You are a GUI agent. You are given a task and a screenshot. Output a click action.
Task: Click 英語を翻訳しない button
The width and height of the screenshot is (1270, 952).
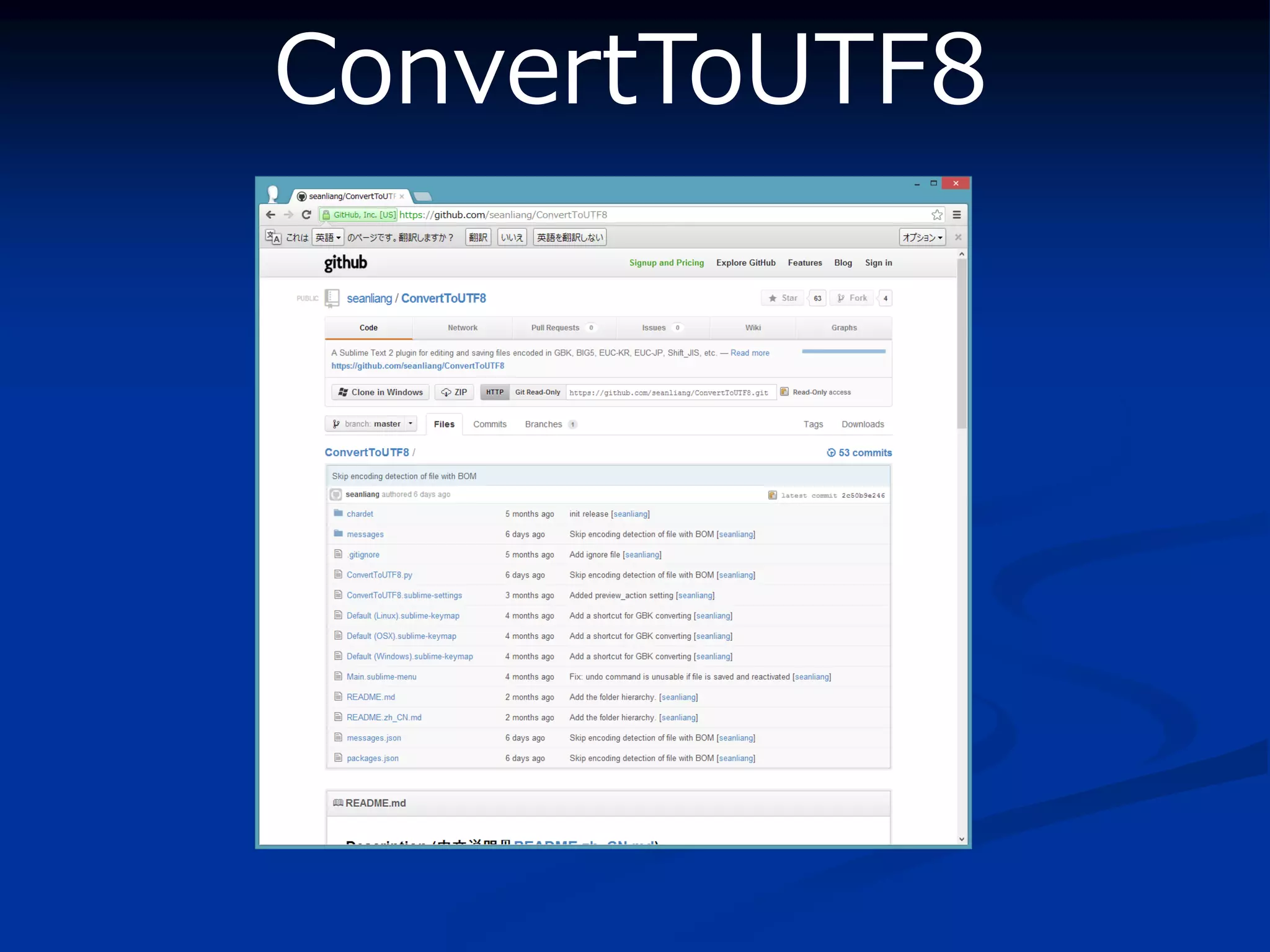click(570, 237)
